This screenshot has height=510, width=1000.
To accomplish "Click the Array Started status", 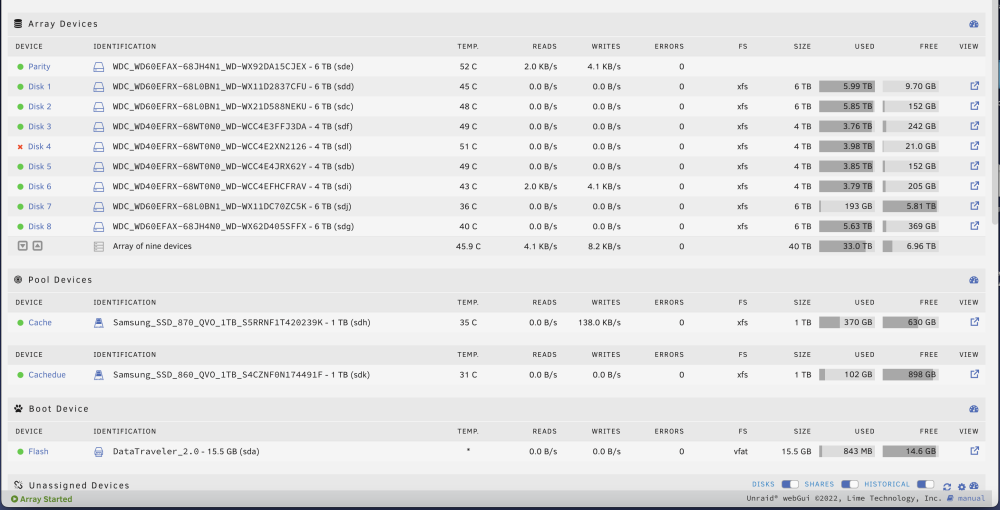I will [x=41, y=499].
